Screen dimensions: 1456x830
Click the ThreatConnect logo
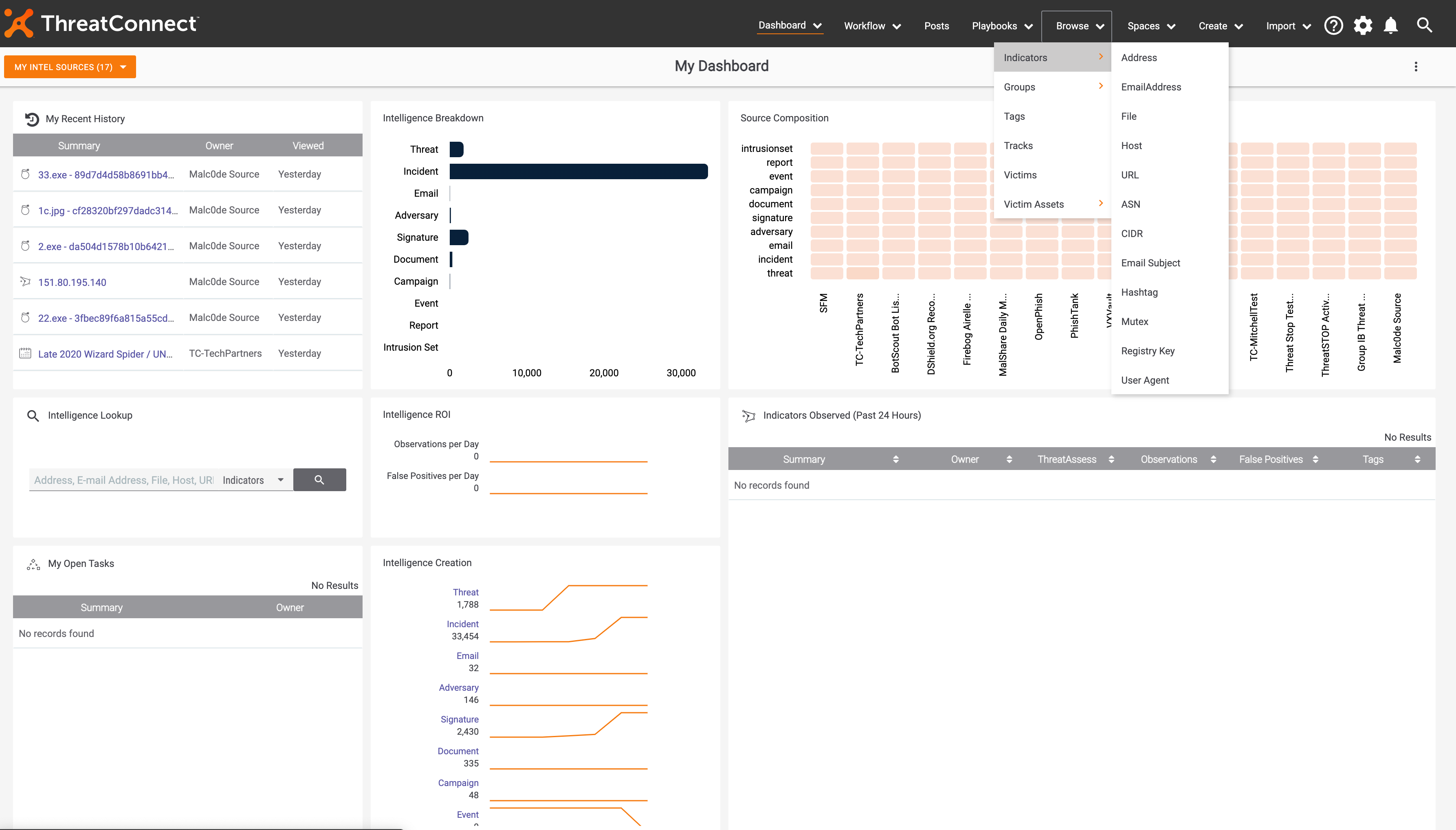[x=101, y=23]
